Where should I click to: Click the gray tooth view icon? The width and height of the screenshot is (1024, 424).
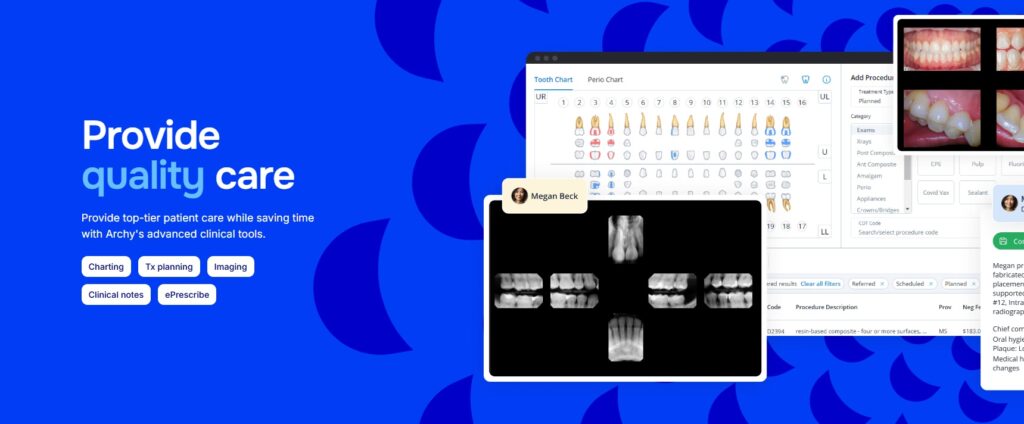[x=784, y=80]
